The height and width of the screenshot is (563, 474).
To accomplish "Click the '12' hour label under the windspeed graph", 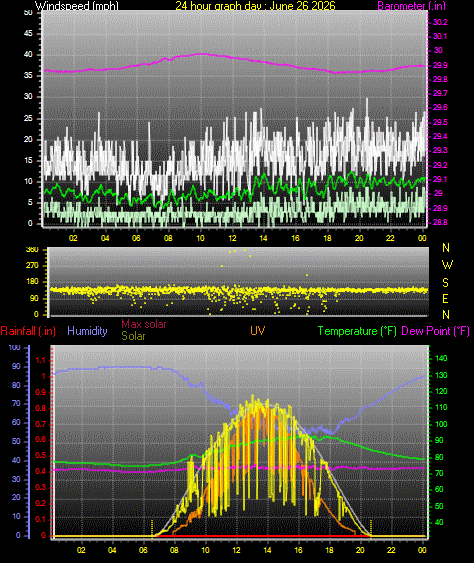I will (232, 238).
